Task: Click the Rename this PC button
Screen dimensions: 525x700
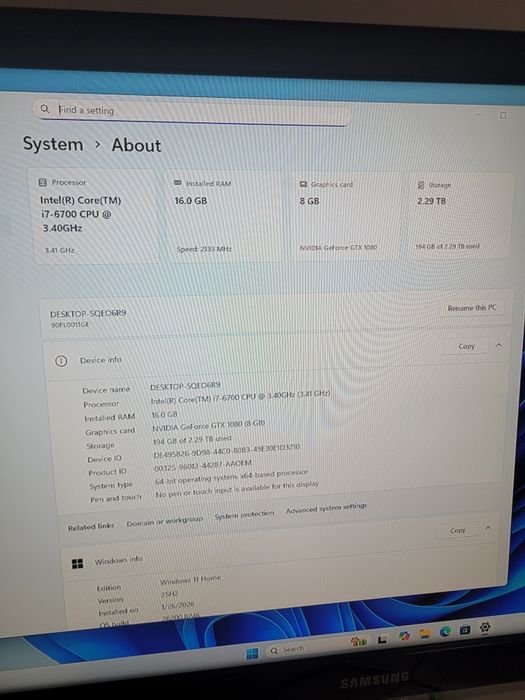Action: (x=472, y=308)
